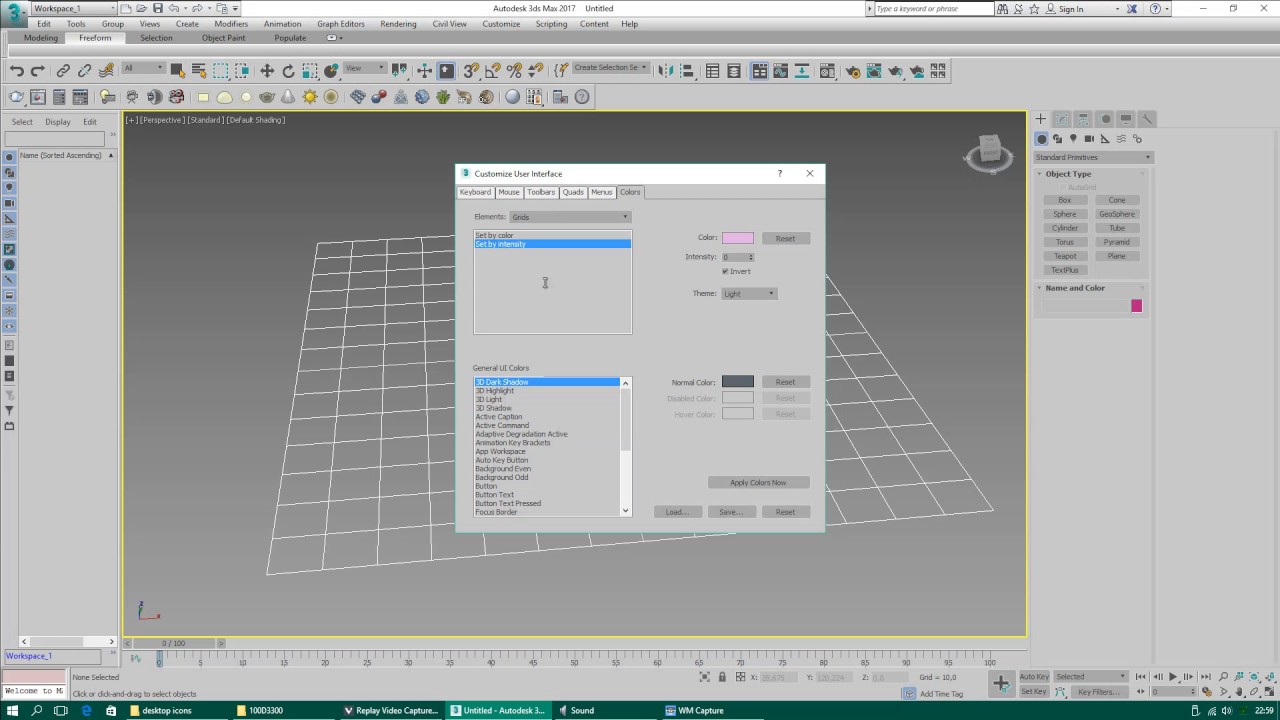This screenshot has height=720, width=1280.
Task: Click the sun light icon in ribbon
Action: 310,97
